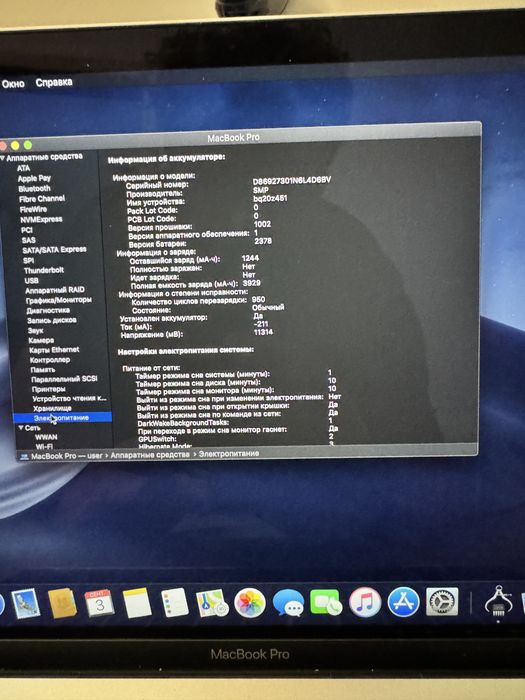Image resolution: width=525 pixels, height=700 pixels.
Task: Open the Окно menu
Action: pyautogui.click(x=12, y=83)
